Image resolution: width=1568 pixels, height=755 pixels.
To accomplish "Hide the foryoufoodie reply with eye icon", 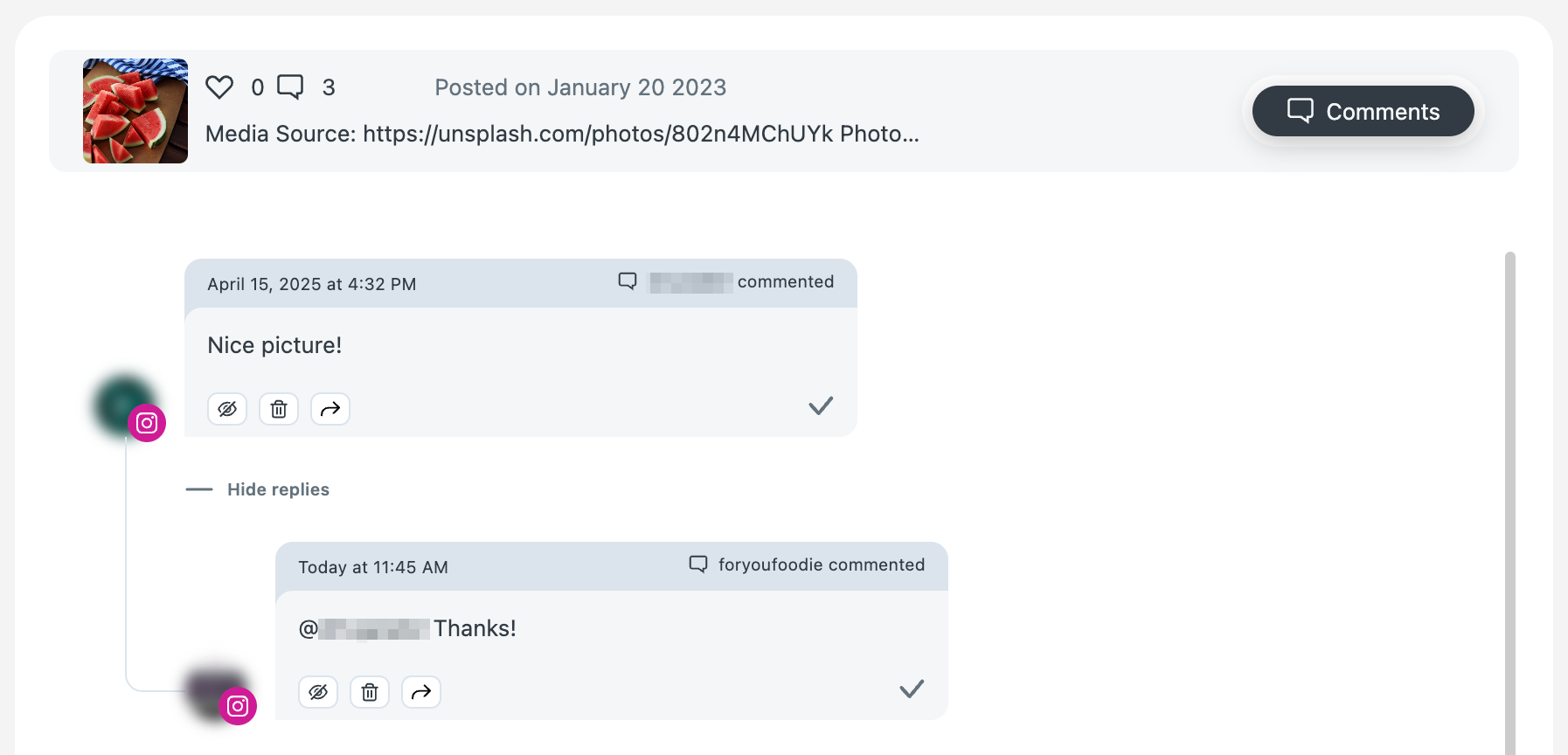I will pos(317,691).
